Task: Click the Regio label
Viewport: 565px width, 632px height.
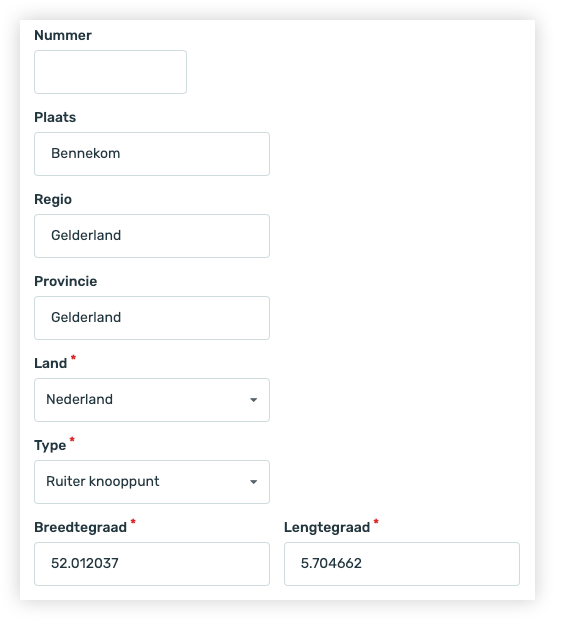Action: coord(53,200)
